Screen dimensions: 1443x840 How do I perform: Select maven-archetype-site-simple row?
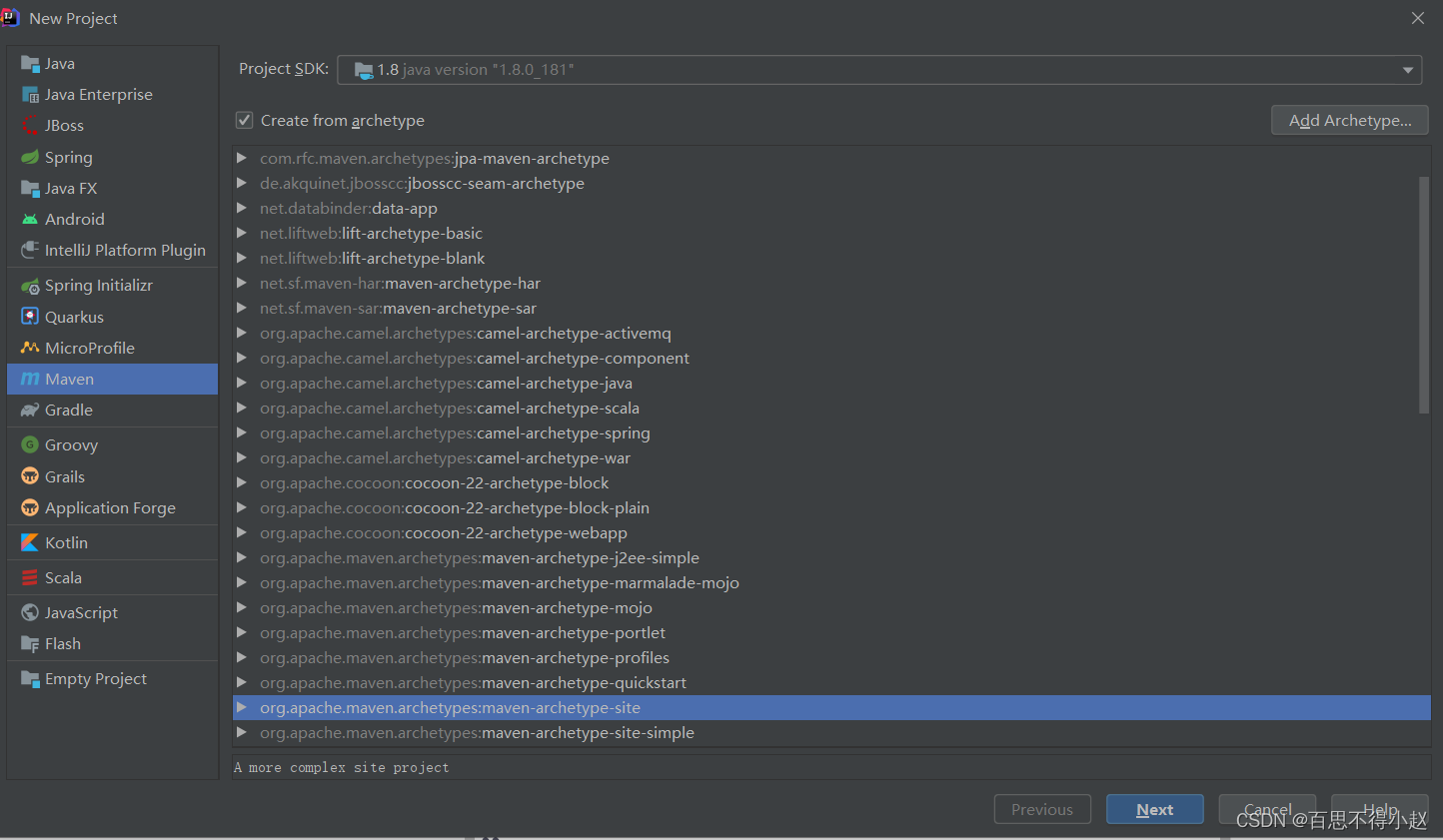[831, 732]
